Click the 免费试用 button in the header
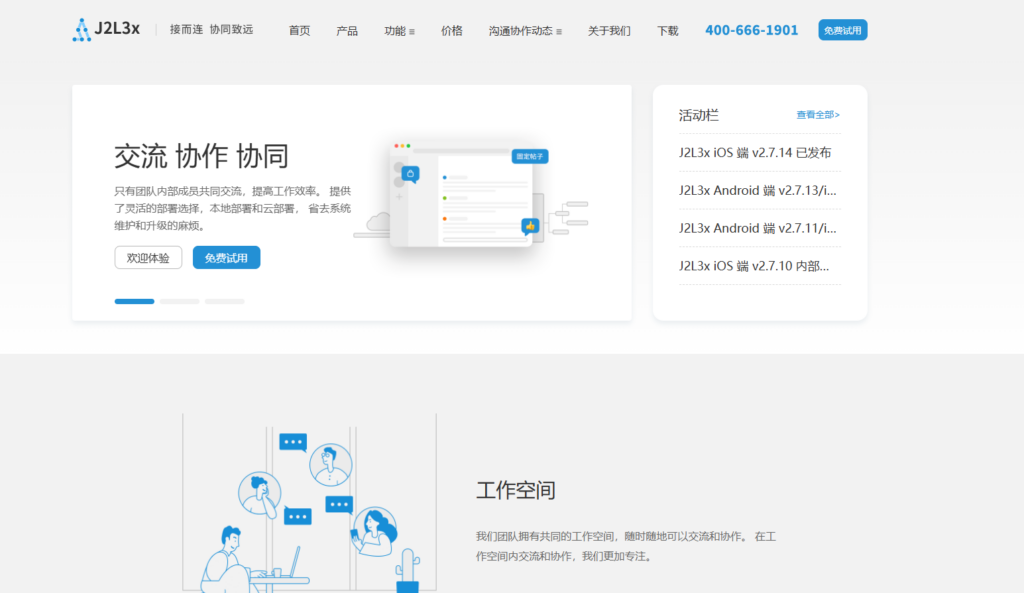Screen dimensions: 1024x593 (x=842, y=29)
